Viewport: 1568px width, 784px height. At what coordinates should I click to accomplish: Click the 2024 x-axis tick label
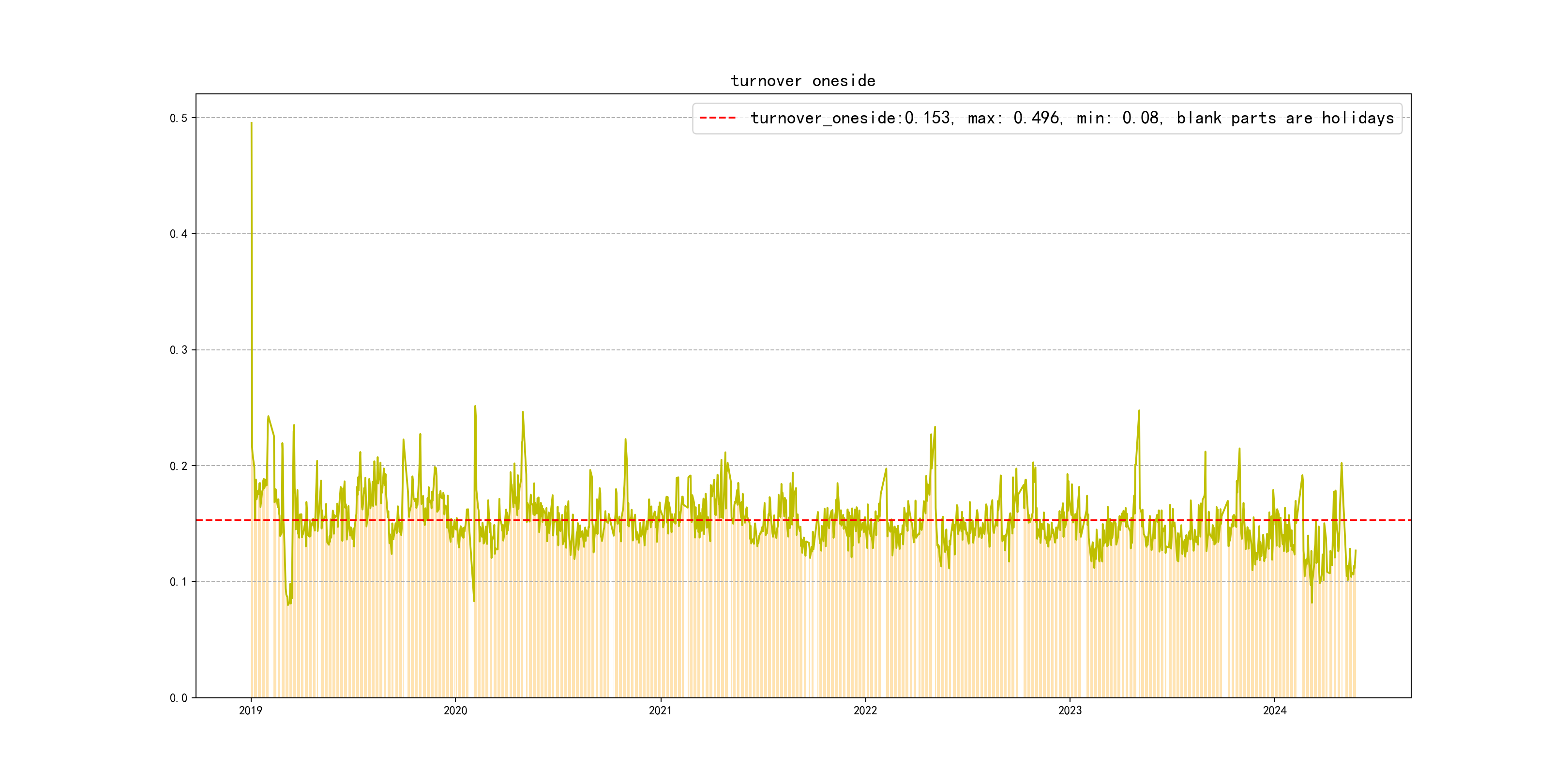(x=1275, y=710)
